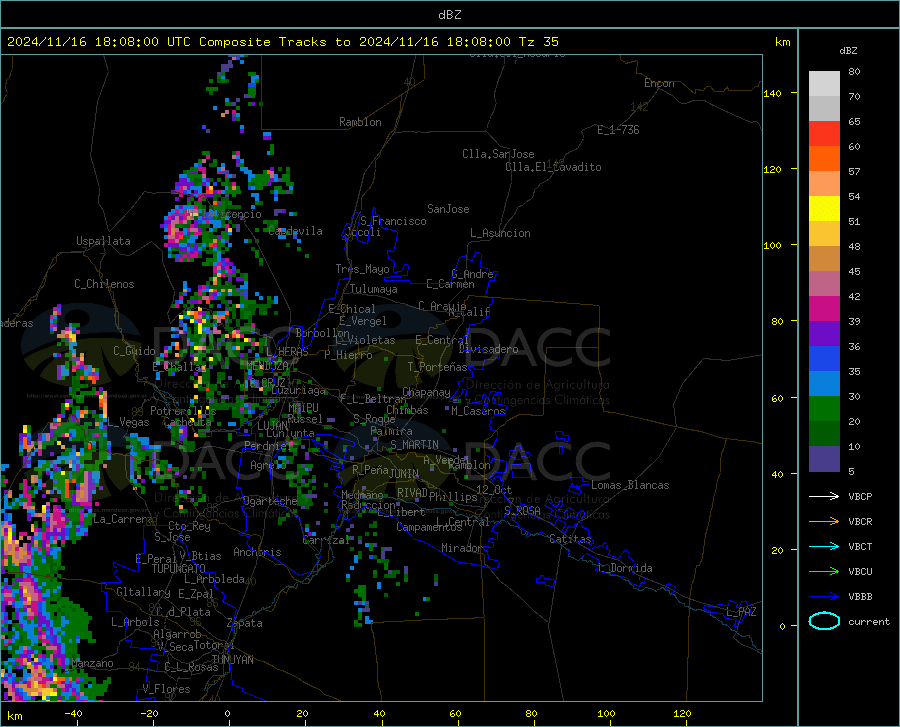The image size is (900, 727).
Task: Click the '140' tick on the vertical km axis
Action: pyautogui.click(x=772, y=93)
